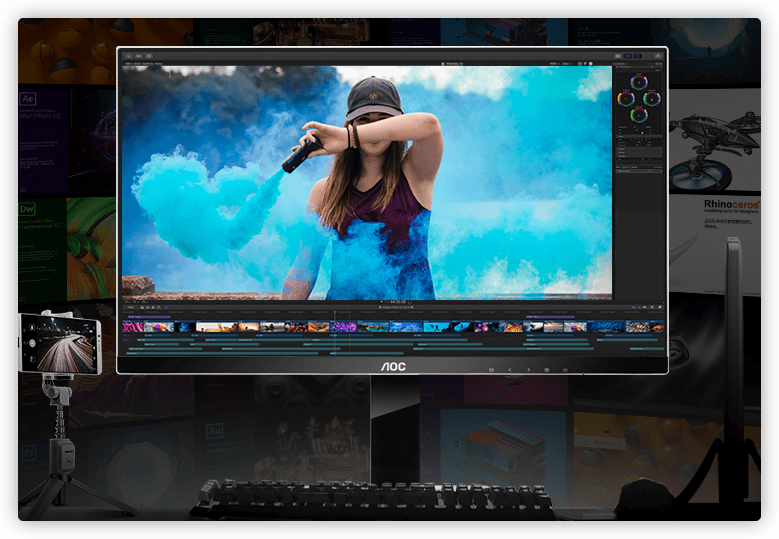This screenshot has height=539, width=779.
Task: Click the Rhinoceros tile in the background
Action: (714, 243)
